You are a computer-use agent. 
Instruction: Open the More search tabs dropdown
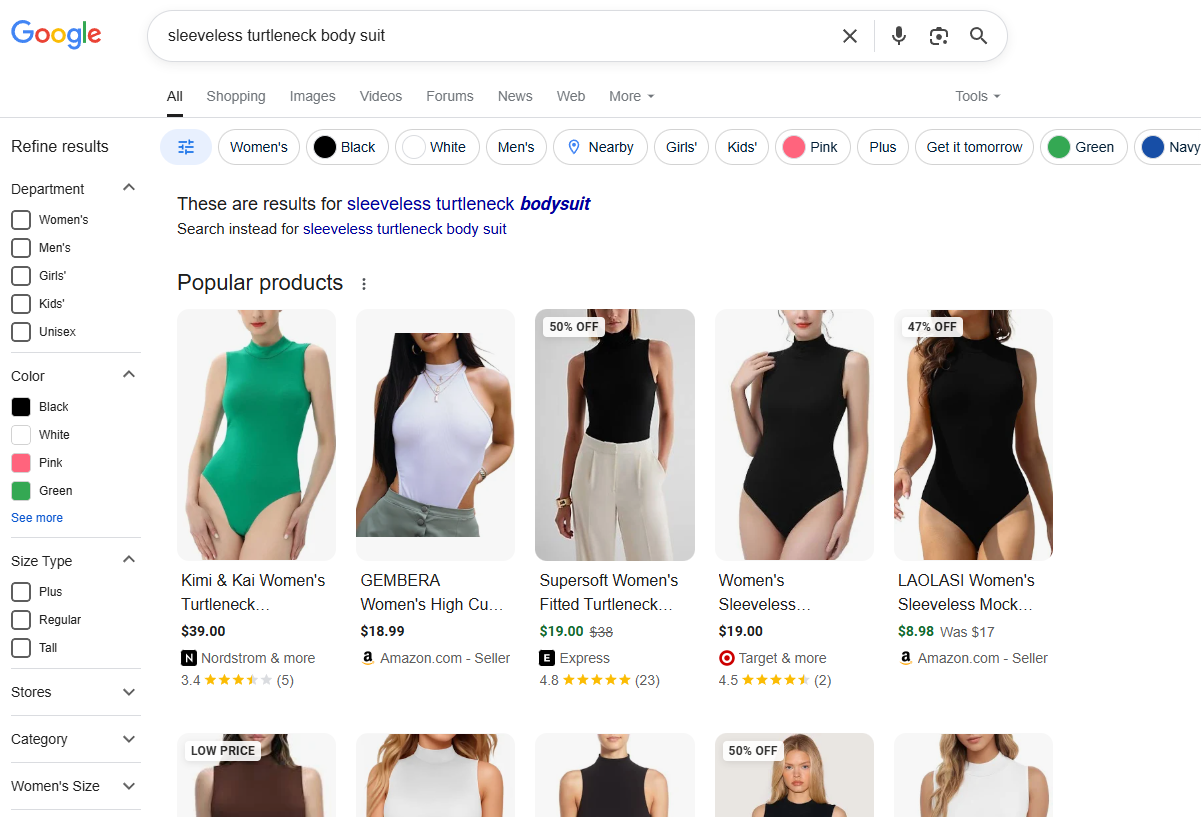point(632,96)
